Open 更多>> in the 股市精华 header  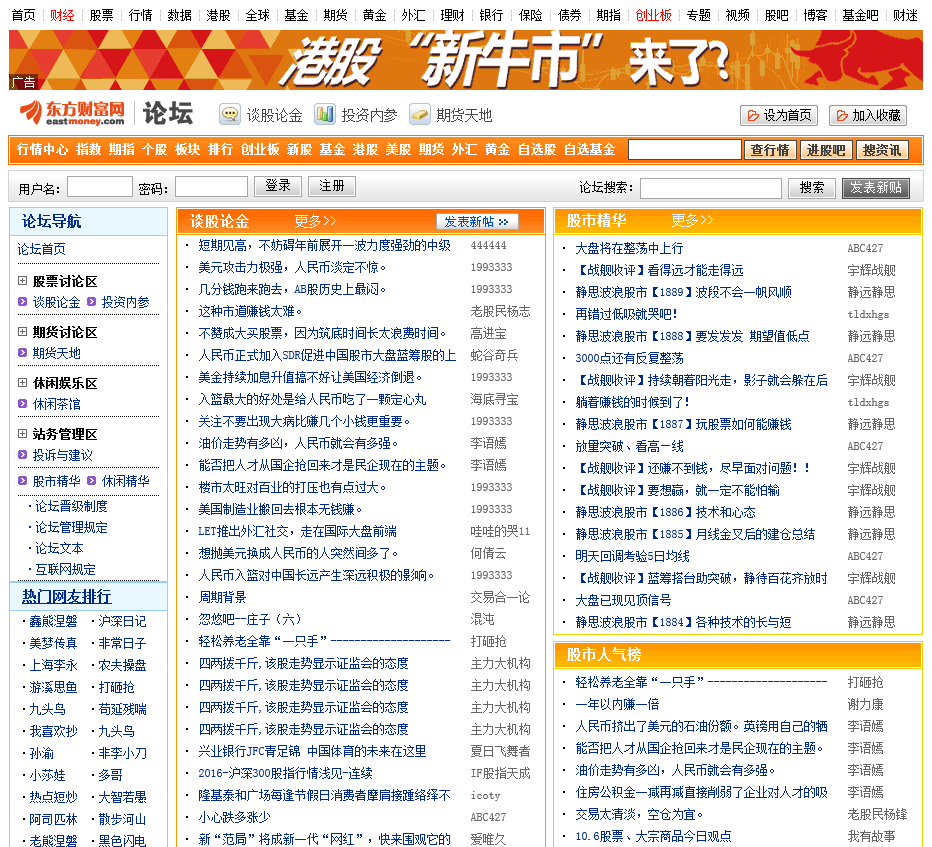[692, 221]
